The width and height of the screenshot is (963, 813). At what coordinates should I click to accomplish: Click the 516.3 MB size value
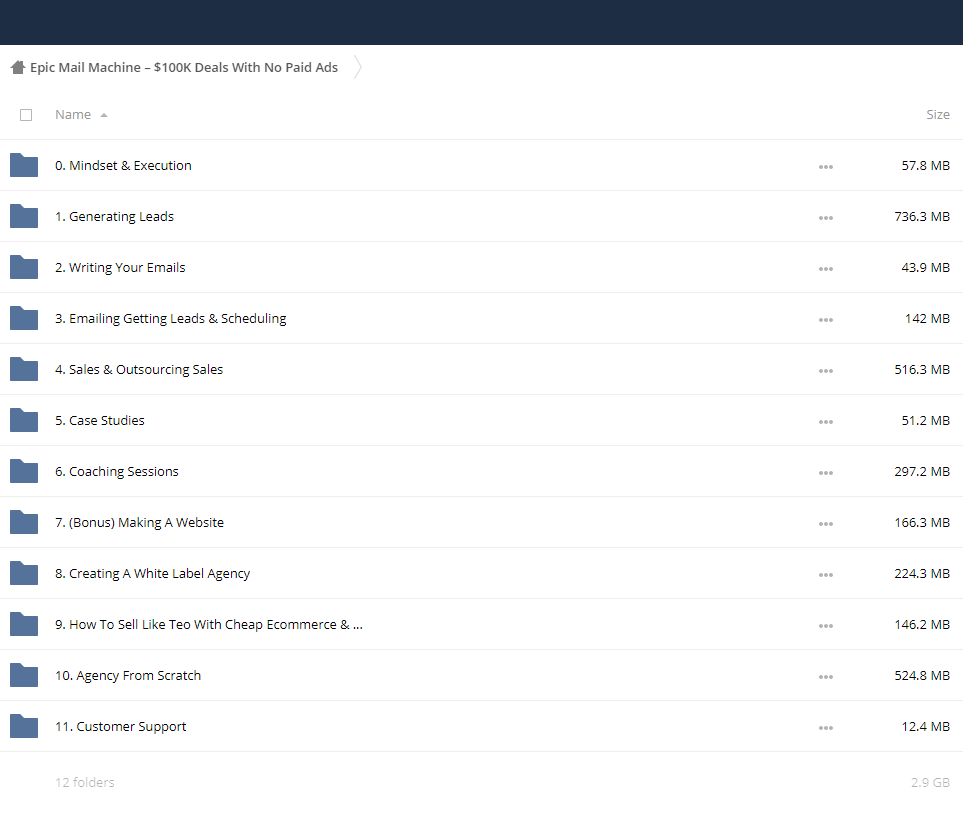(x=922, y=370)
